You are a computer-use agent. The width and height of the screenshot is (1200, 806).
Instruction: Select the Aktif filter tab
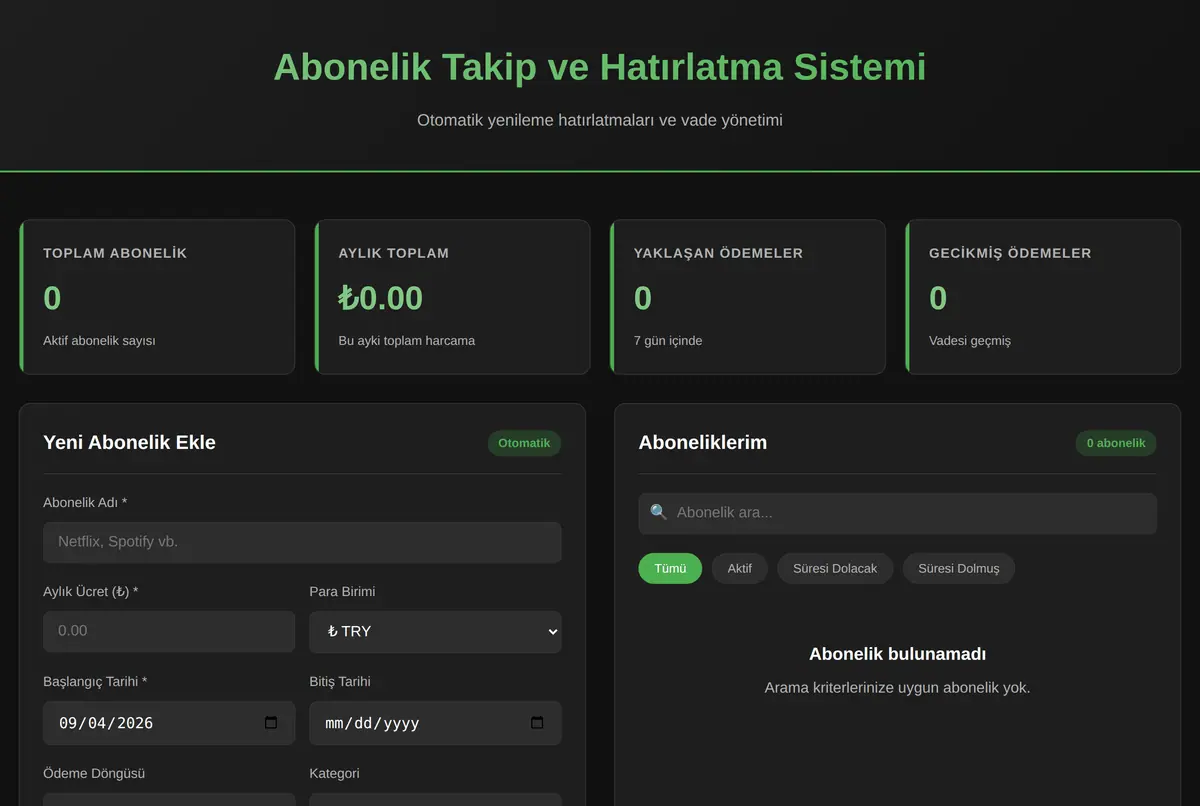tap(740, 568)
